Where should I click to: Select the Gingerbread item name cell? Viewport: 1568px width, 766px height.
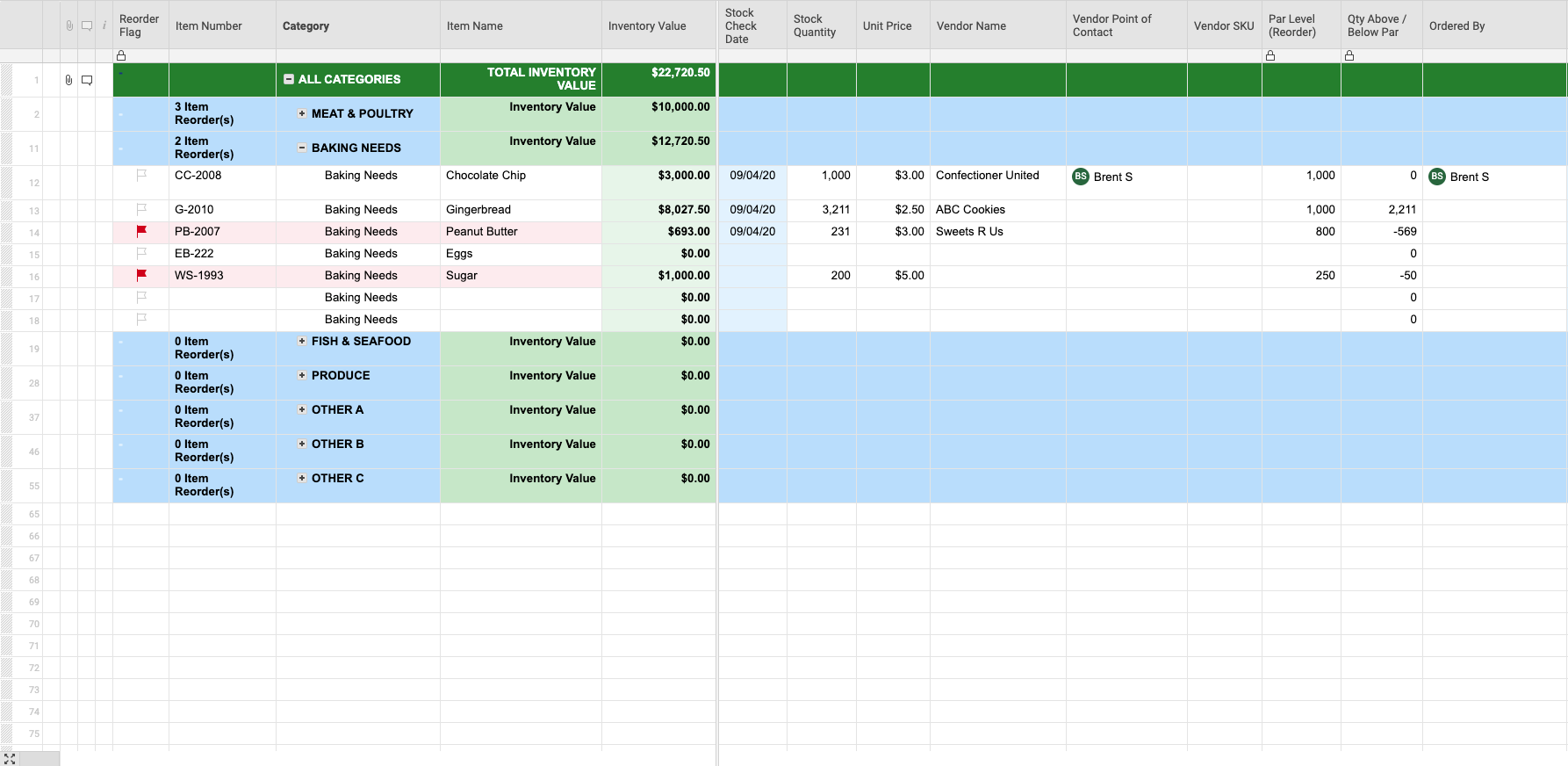521,210
